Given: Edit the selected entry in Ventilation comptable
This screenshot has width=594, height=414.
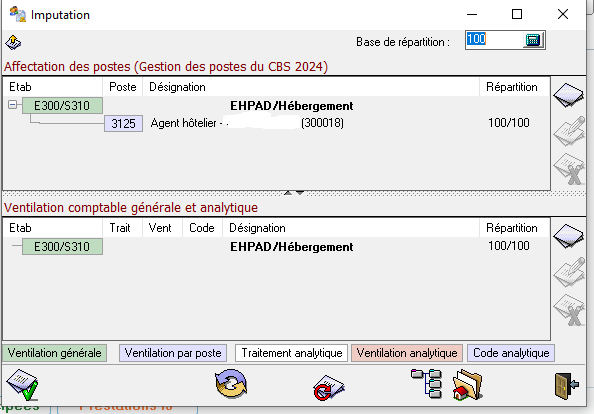Looking at the screenshot, I should [x=569, y=272].
